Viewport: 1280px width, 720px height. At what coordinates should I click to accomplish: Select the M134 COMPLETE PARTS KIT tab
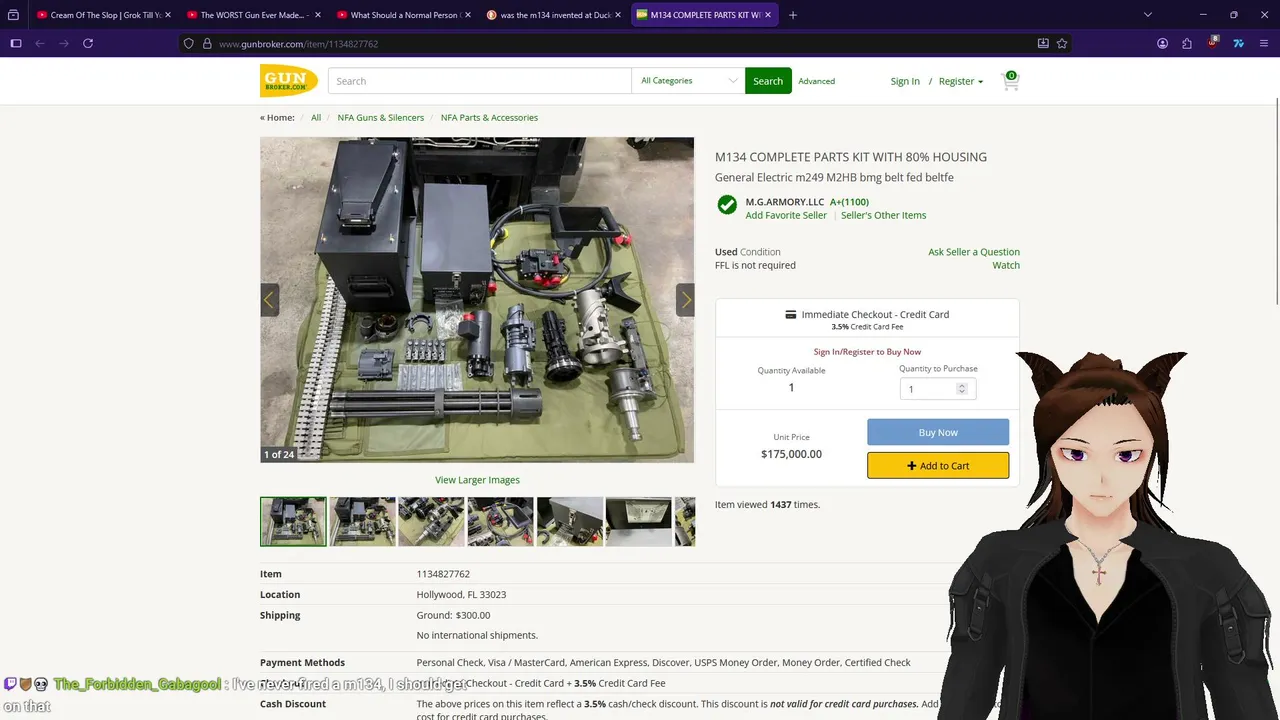coord(703,15)
